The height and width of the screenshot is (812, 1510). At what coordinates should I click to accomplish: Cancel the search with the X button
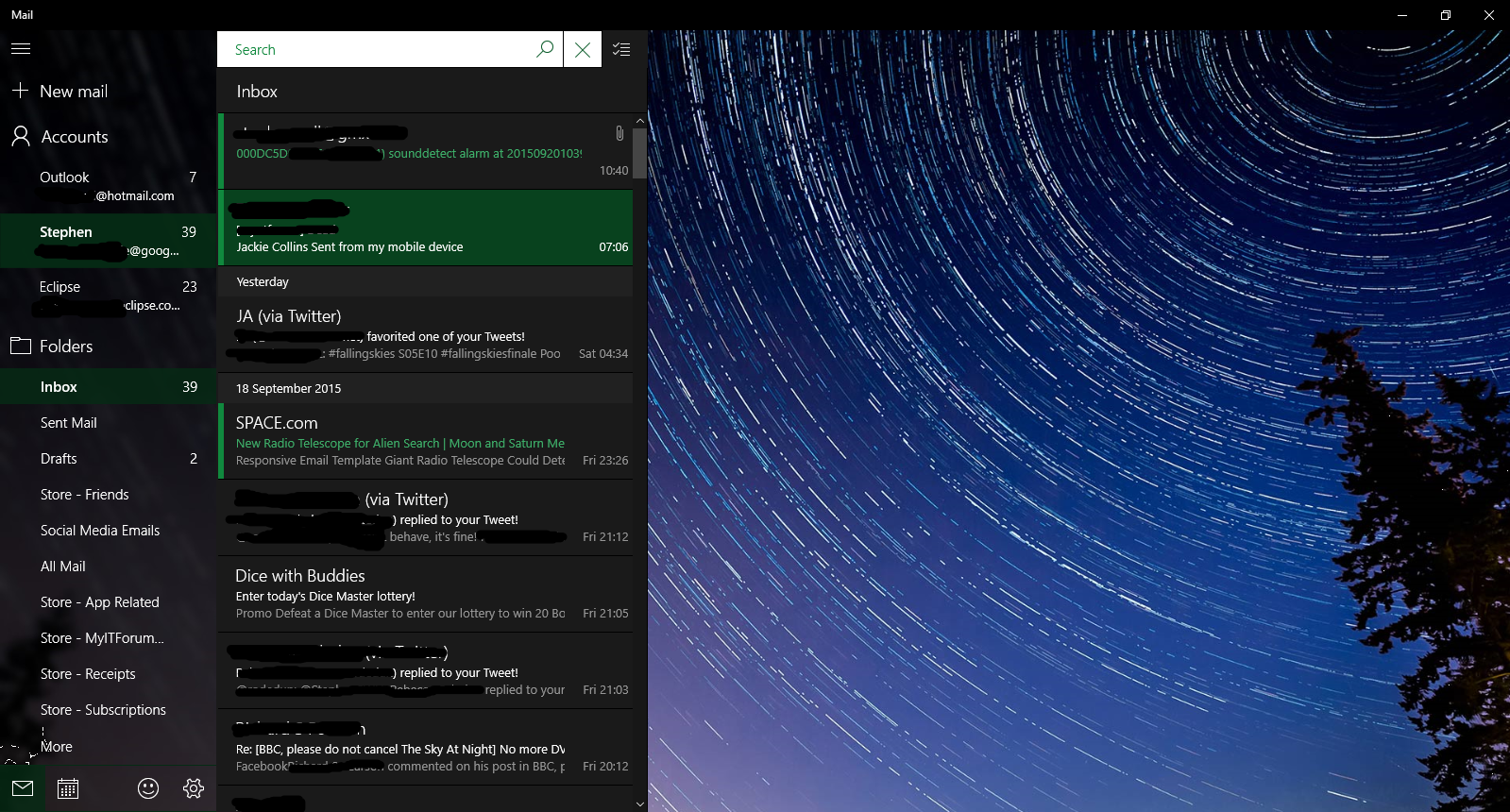click(x=583, y=49)
